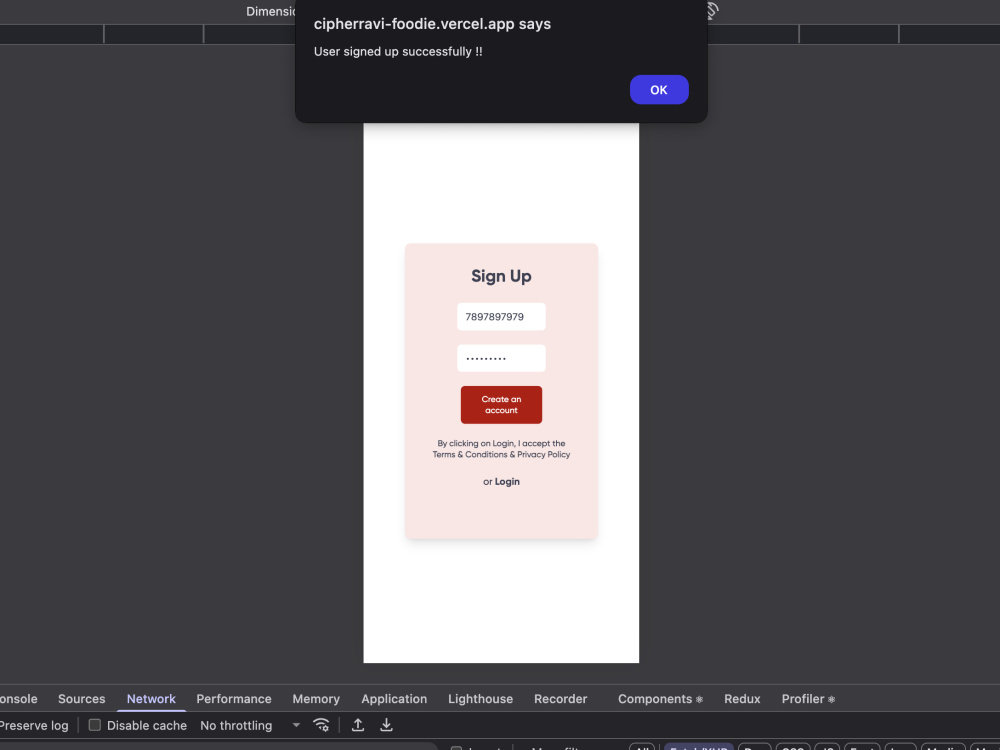Click the 'cipherravi-foodie.vercel.app says' dialog title
The image size is (1000, 750).
coord(432,24)
